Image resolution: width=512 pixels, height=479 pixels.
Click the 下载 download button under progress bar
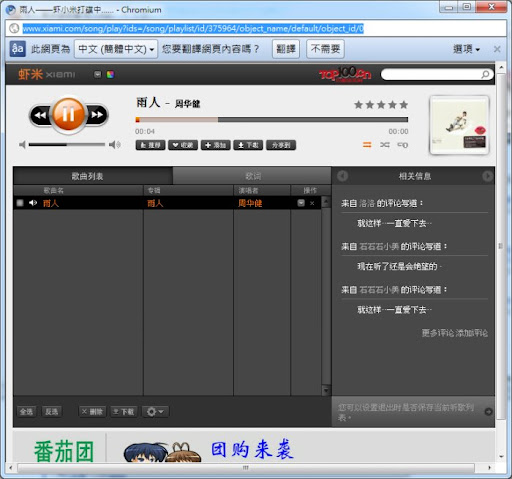[x=248, y=145]
